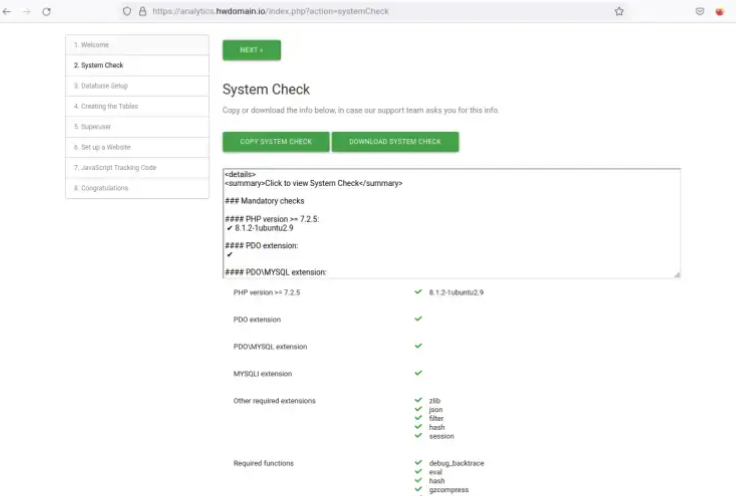Click the green check beside session
The image size is (736, 496).
(418, 435)
